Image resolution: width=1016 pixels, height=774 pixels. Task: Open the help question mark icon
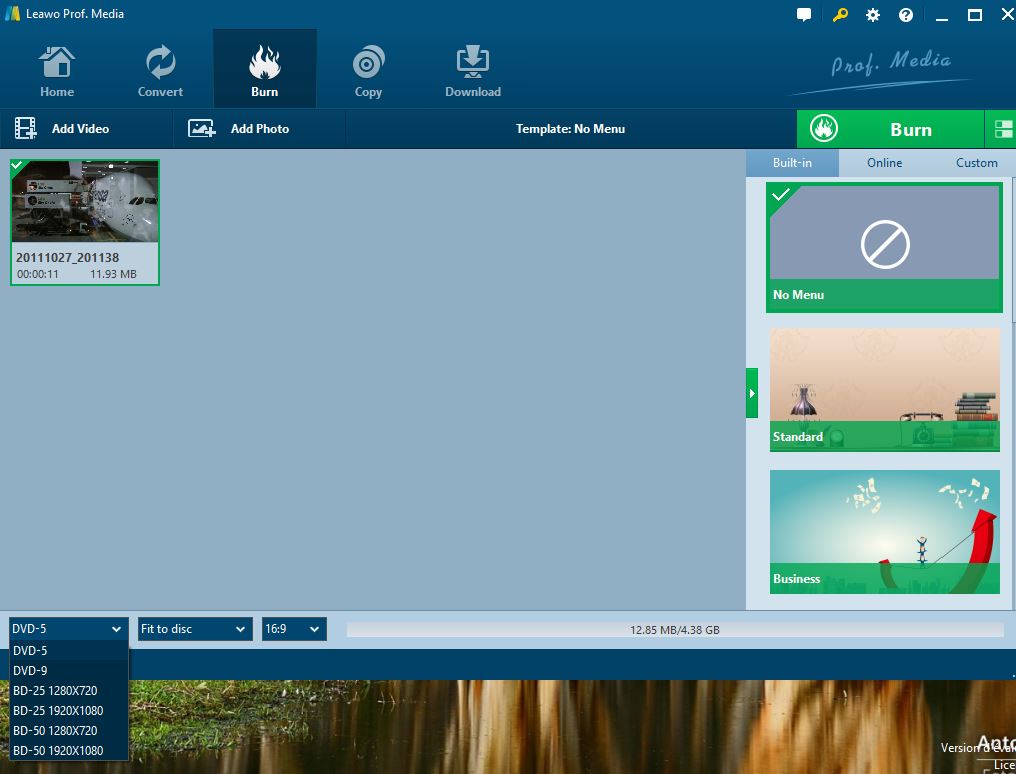coord(906,15)
